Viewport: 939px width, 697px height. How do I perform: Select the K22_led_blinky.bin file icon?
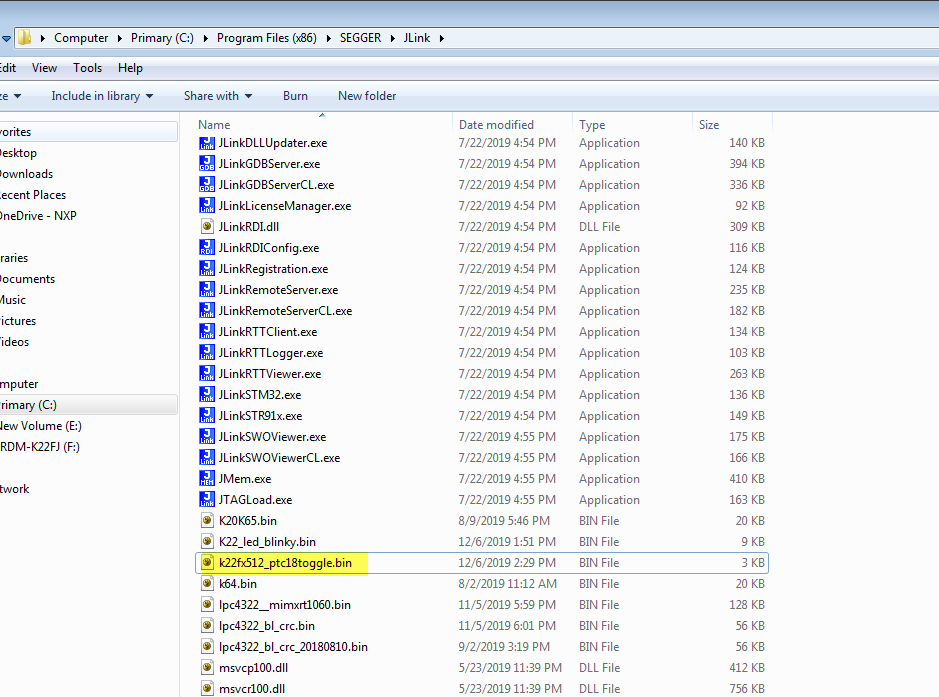207,541
